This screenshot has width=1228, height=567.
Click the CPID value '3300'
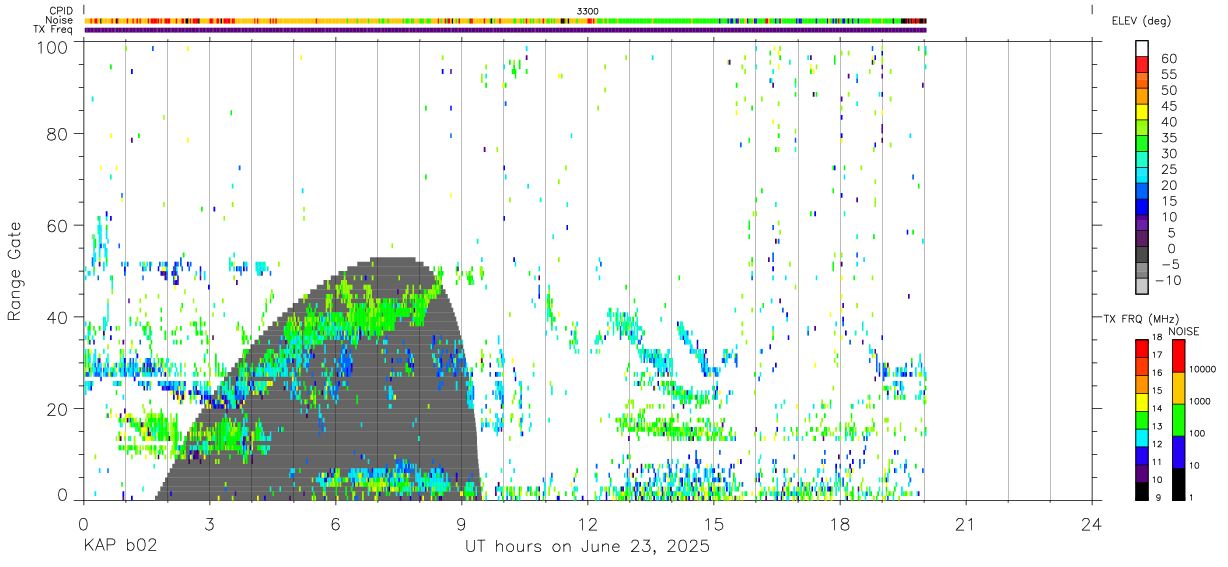tap(588, 10)
